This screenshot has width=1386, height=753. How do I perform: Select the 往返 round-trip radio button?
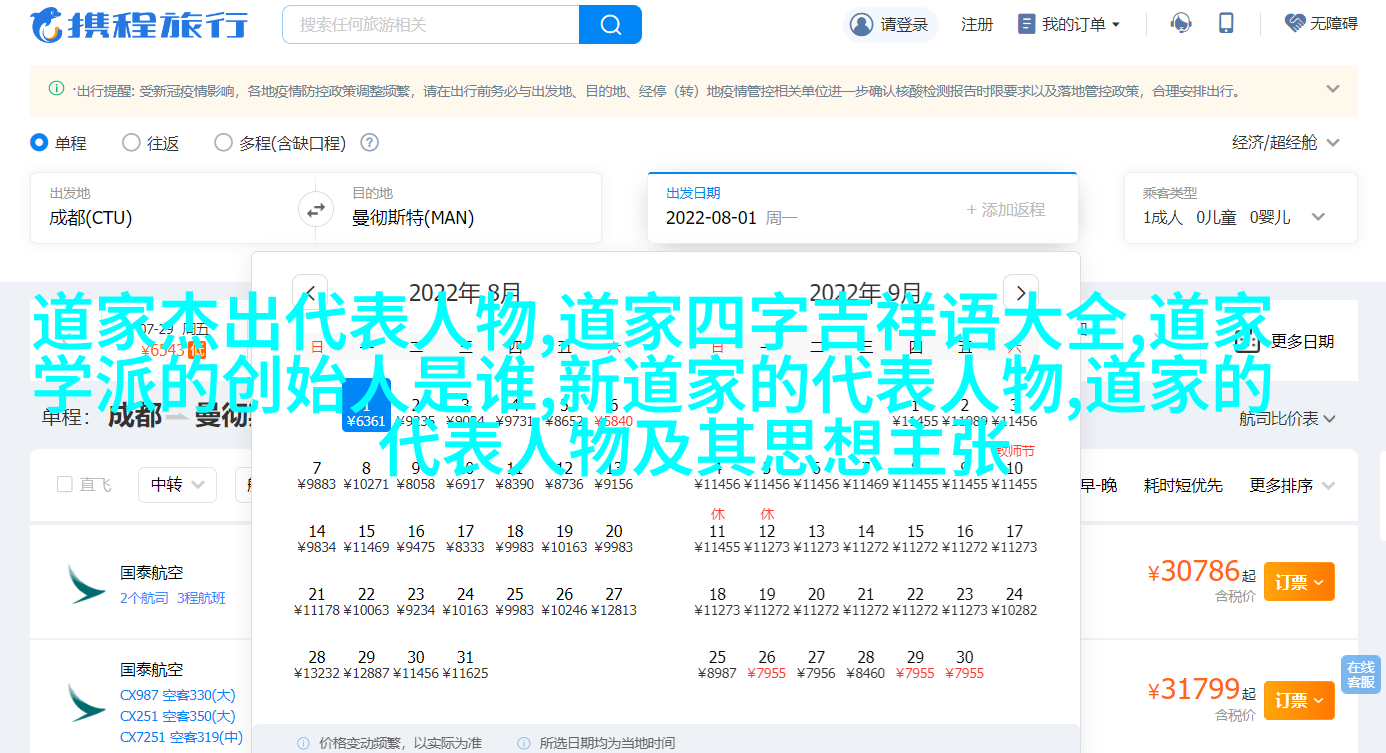coord(131,143)
